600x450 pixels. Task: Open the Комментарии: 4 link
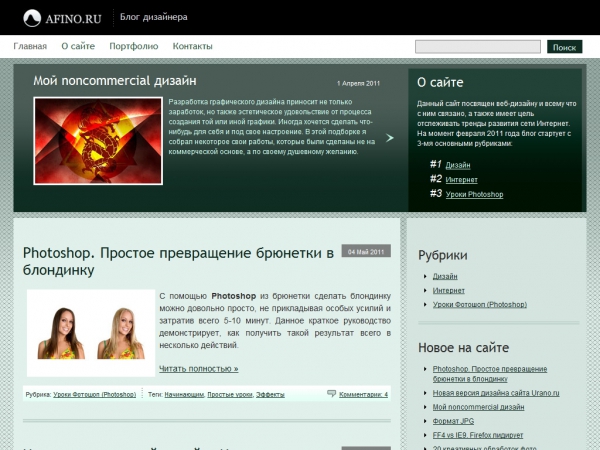click(363, 394)
